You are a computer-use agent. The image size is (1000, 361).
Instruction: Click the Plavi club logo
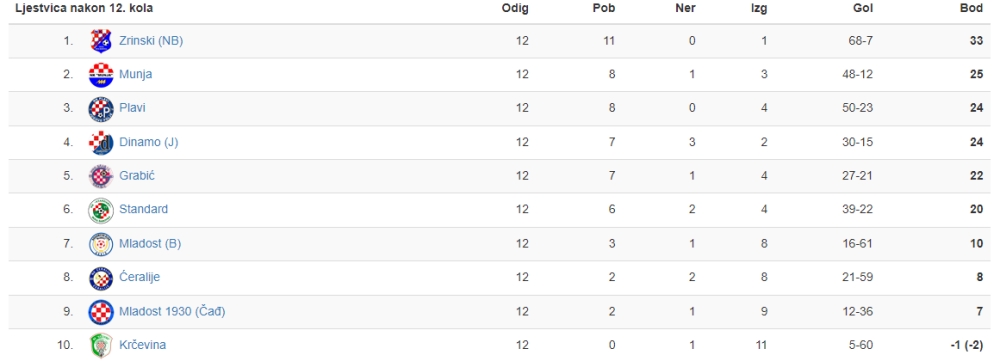pyautogui.click(x=101, y=108)
